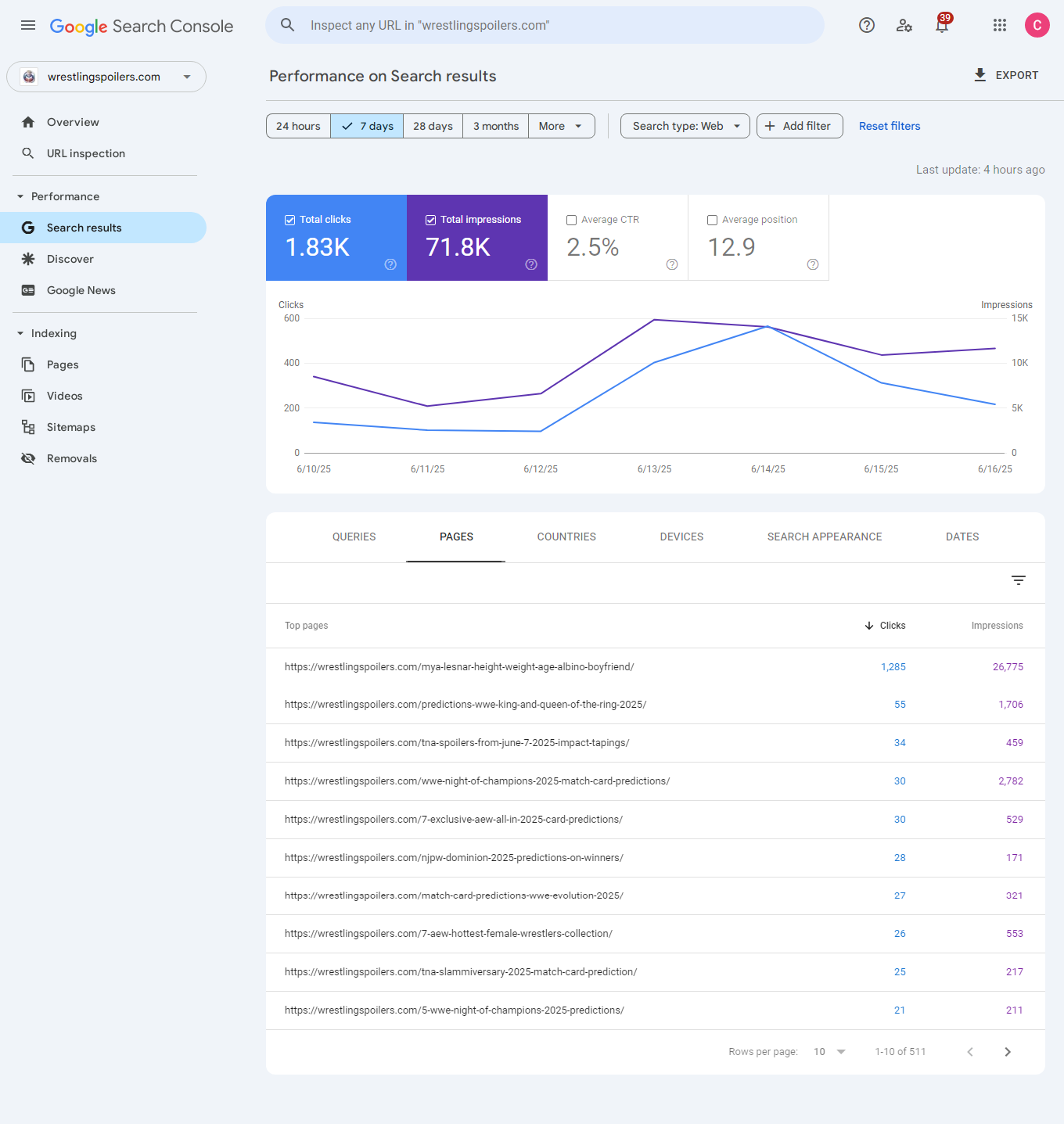
Task: Click the URL inspection search field
Action: 545,25
